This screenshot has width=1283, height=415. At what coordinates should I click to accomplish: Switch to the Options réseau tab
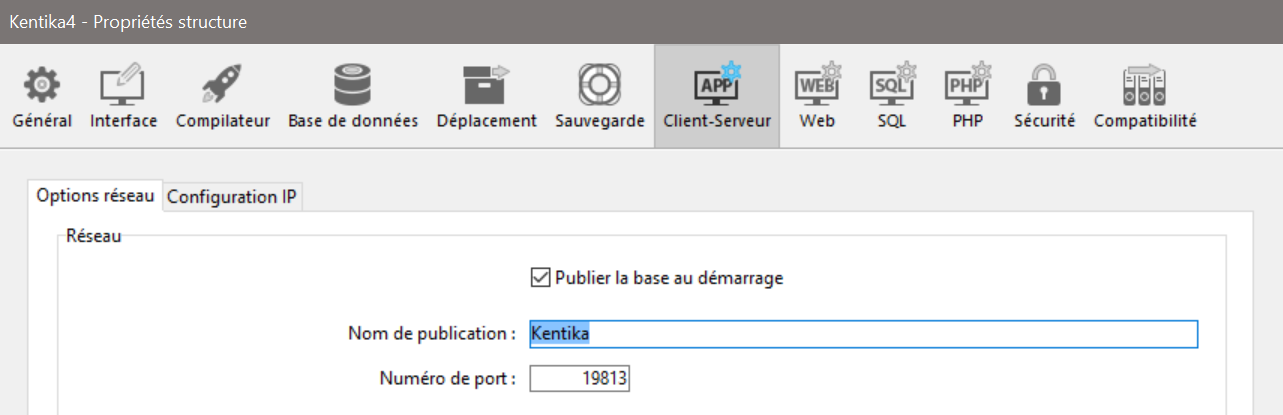(95, 196)
